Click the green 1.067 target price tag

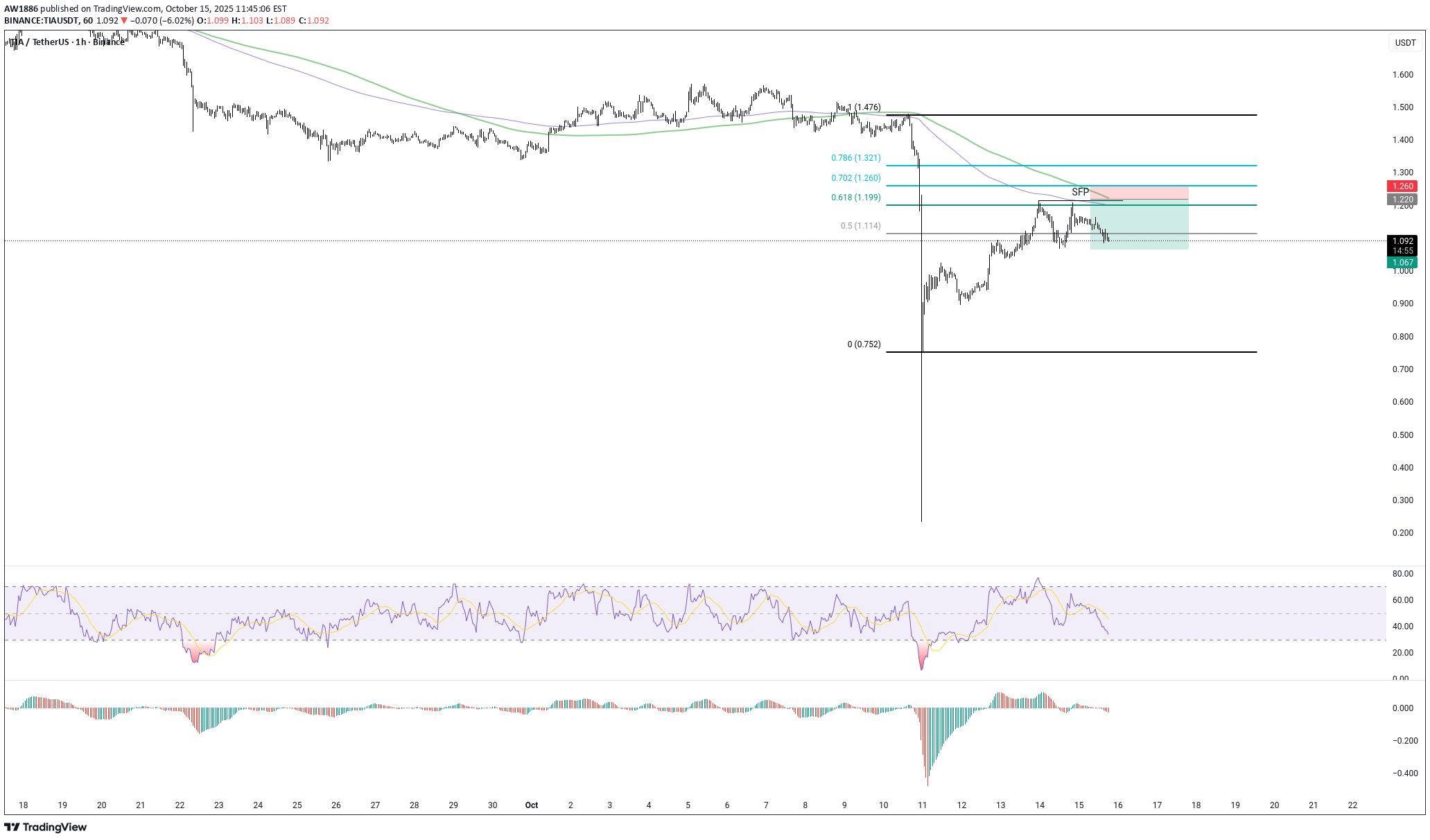(x=1402, y=263)
